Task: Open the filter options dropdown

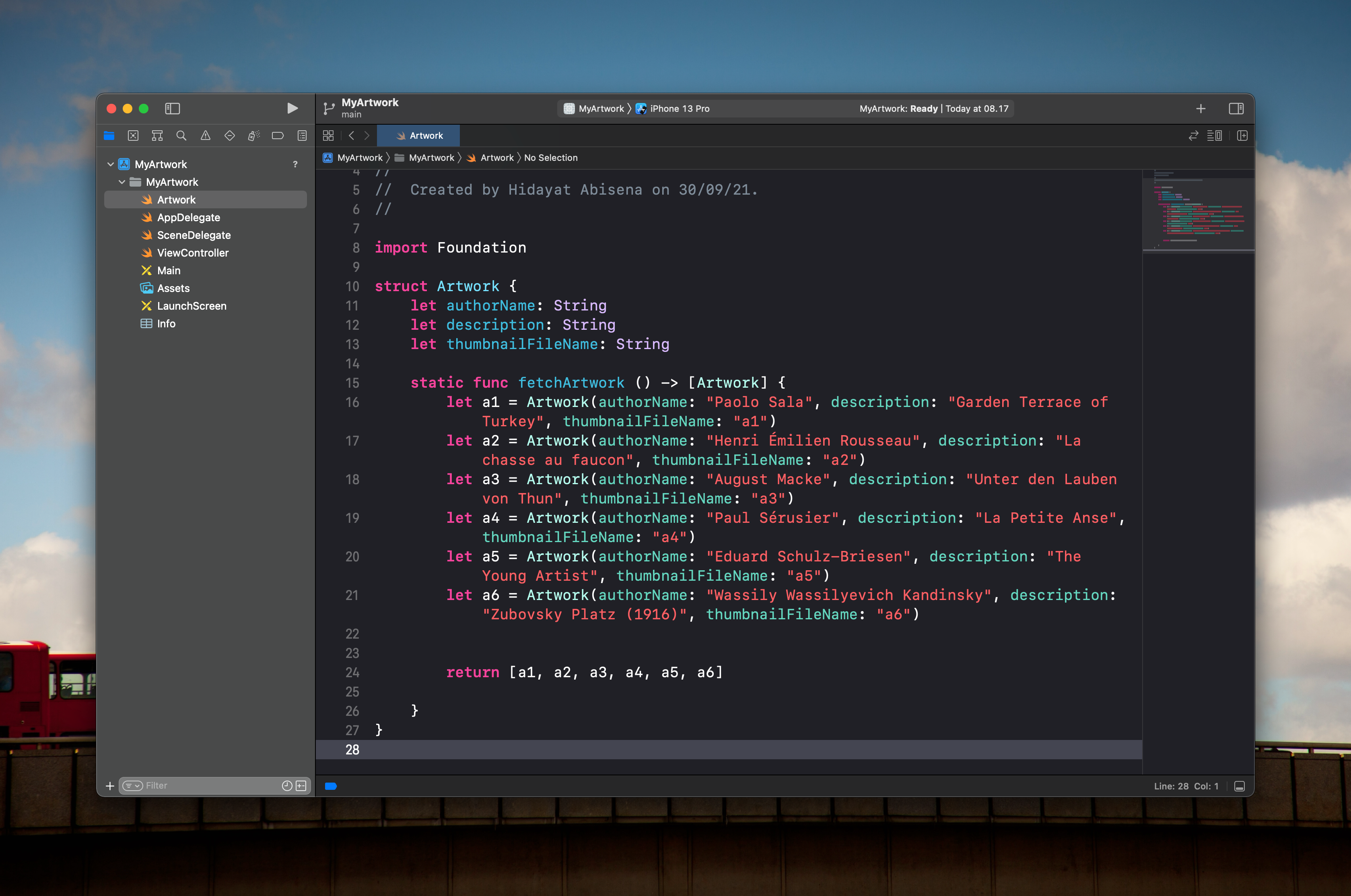Action: (133, 786)
